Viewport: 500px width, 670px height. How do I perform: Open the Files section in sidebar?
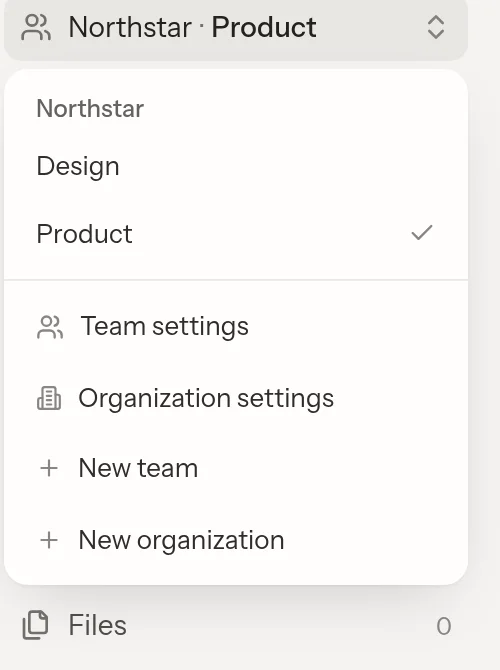[x=236, y=626]
